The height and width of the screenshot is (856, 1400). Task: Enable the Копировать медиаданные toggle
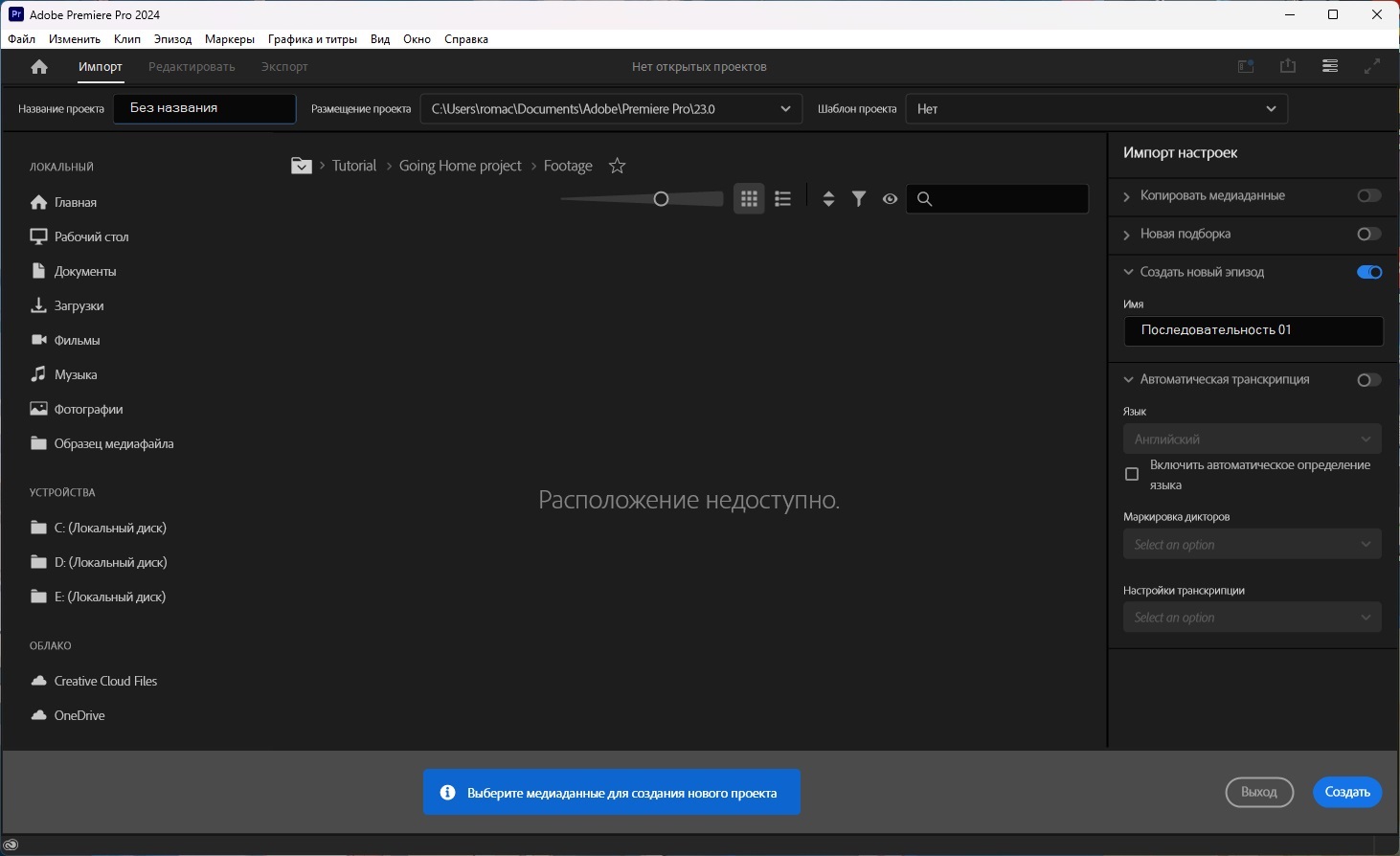pos(1368,195)
